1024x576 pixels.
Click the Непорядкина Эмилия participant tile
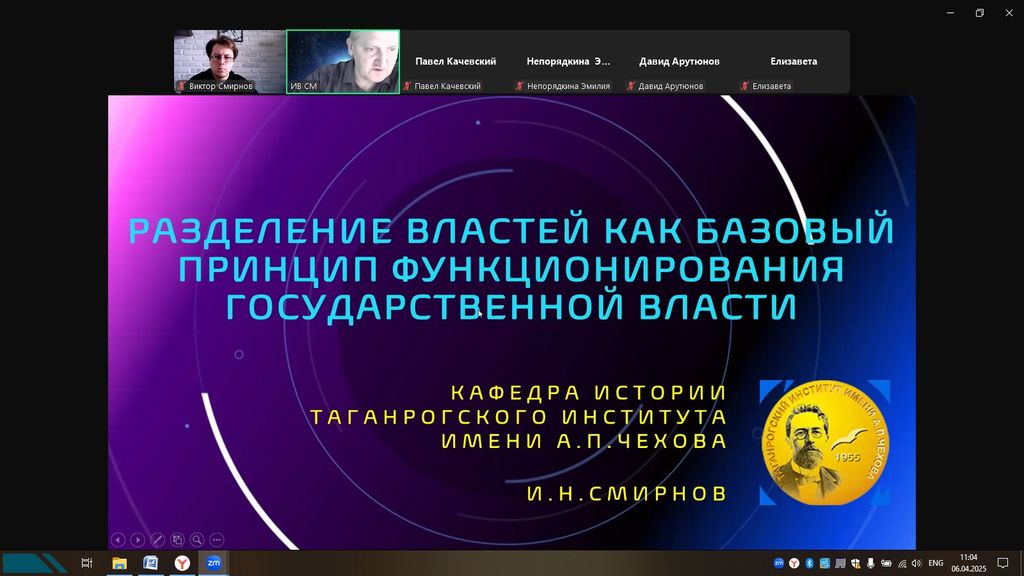[567, 61]
